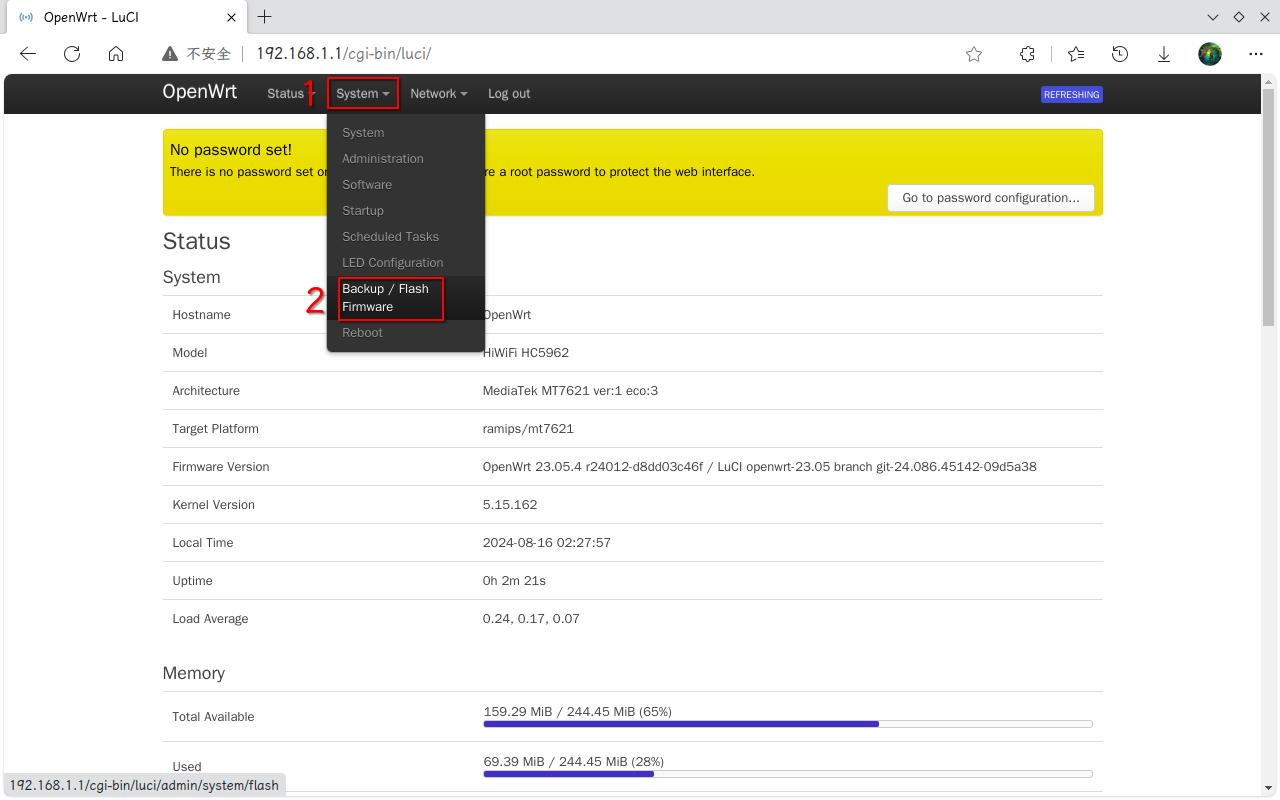Toggle the REFRESHING auto-refresh badge
1280x800 pixels.
pos(1071,95)
